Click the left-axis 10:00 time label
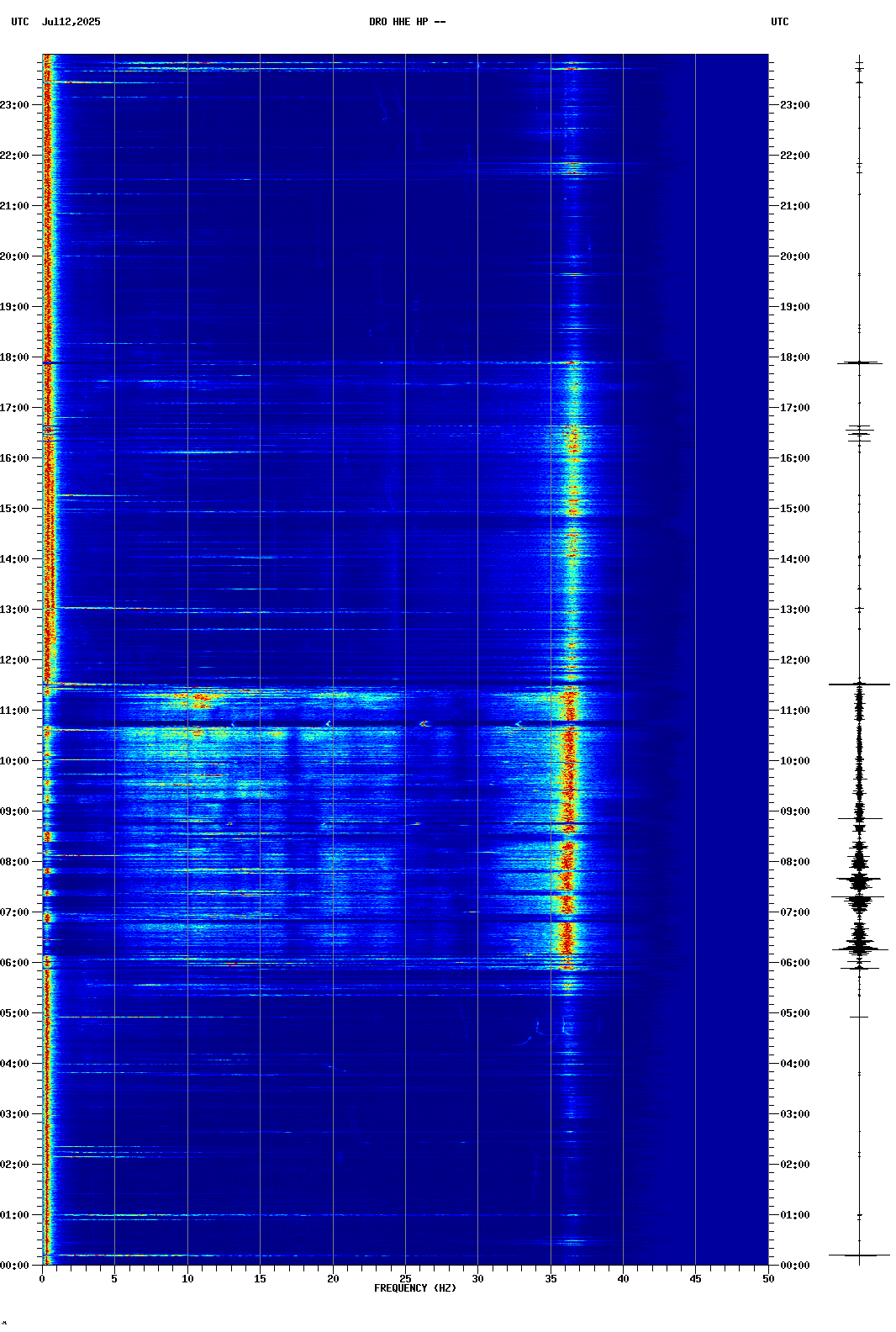 click(x=14, y=761)
